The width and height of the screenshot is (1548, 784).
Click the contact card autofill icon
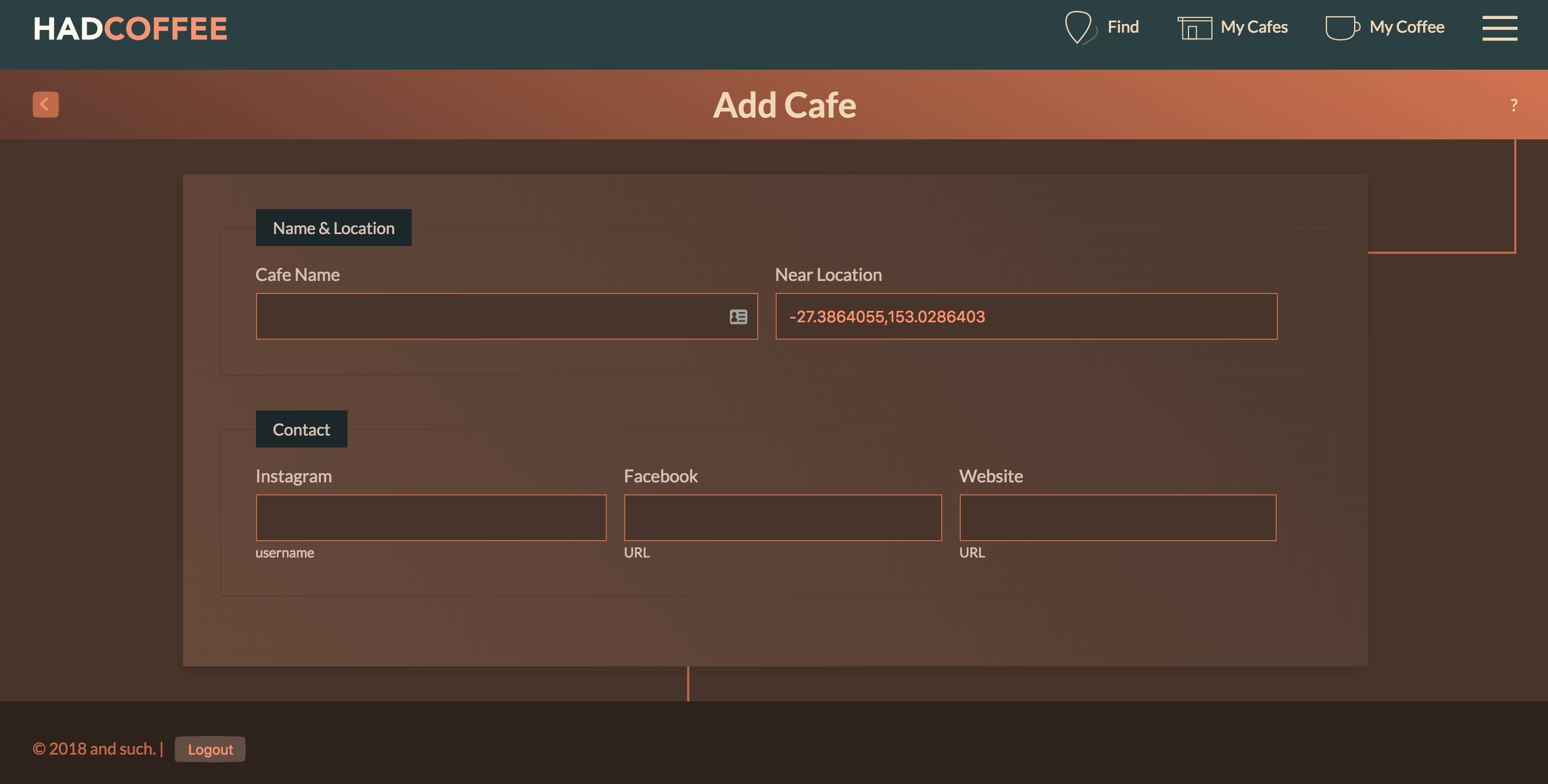(738, 317)
